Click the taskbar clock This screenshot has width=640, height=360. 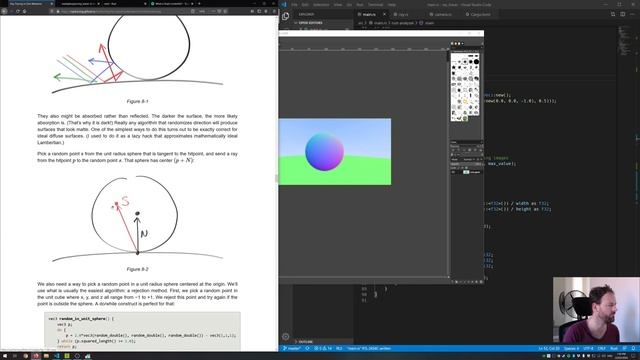tap(622, 356)
